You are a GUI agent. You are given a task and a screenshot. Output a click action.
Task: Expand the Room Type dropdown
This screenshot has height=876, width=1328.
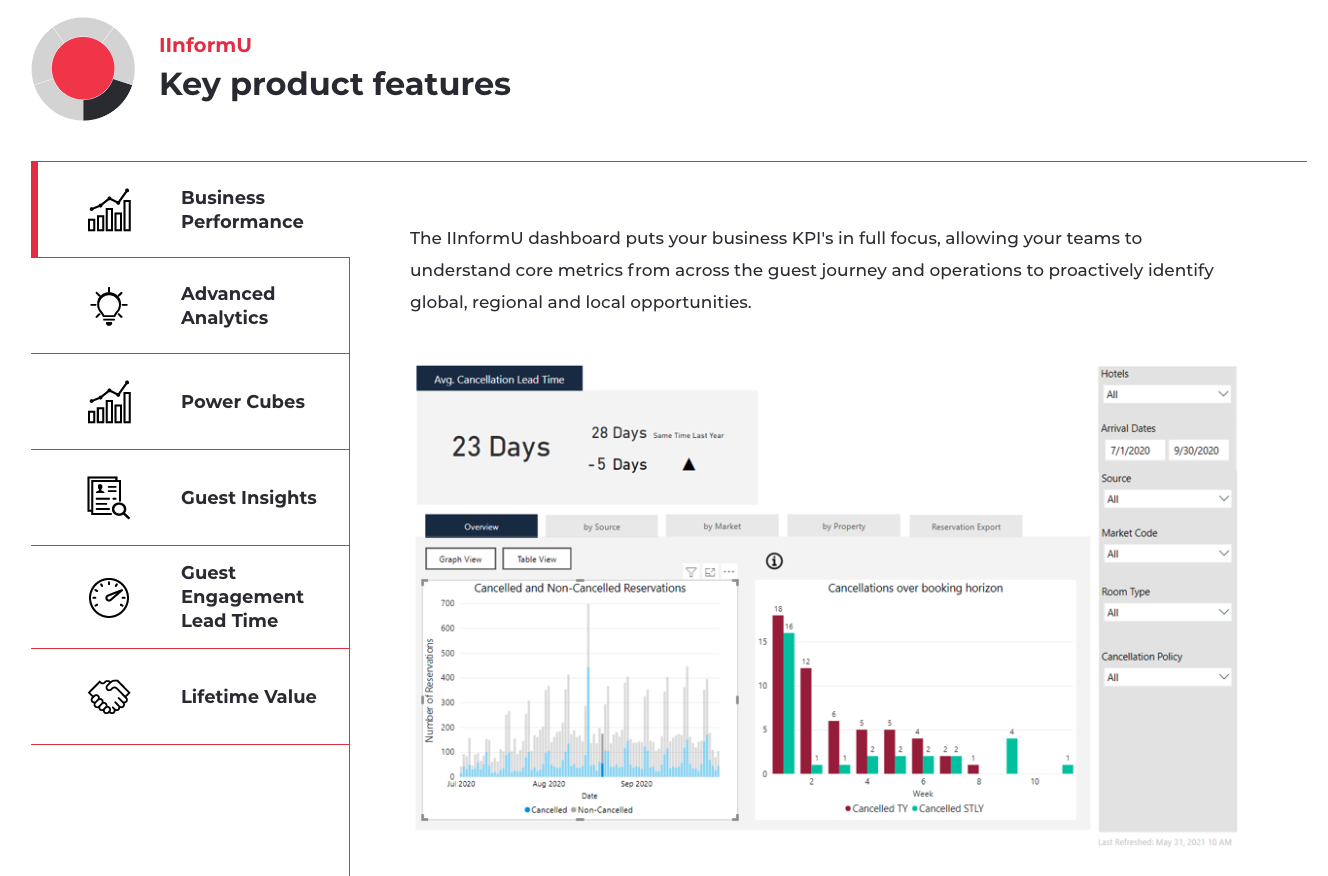1166,612
